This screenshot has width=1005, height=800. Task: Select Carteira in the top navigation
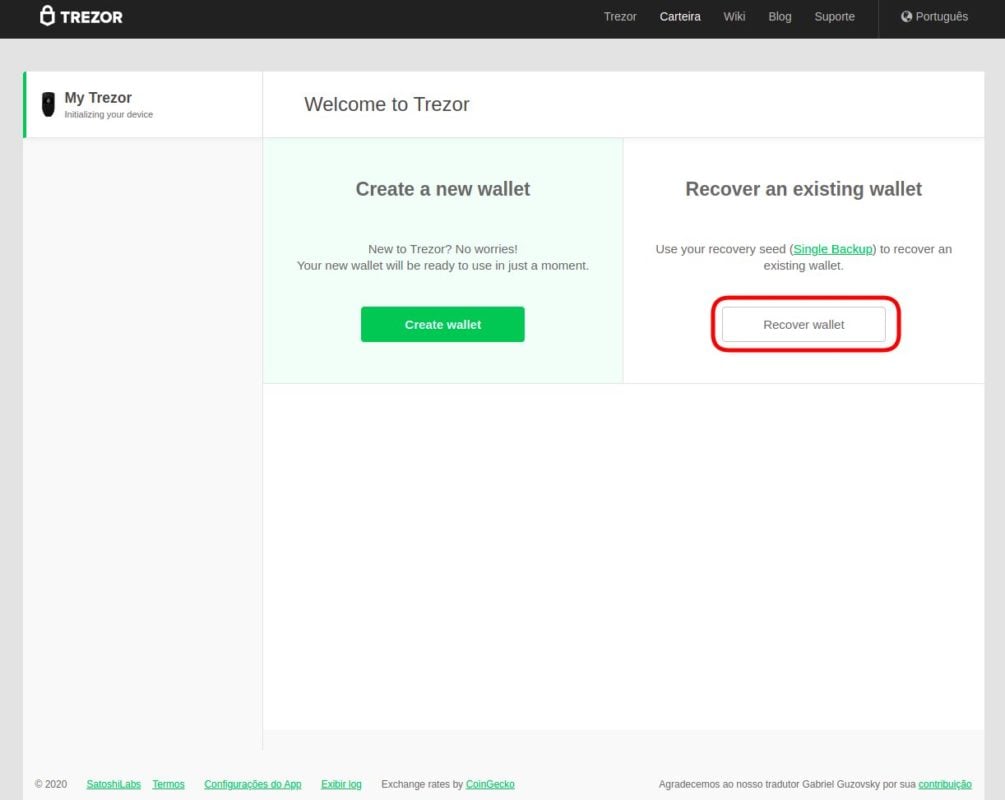point(680,17)
